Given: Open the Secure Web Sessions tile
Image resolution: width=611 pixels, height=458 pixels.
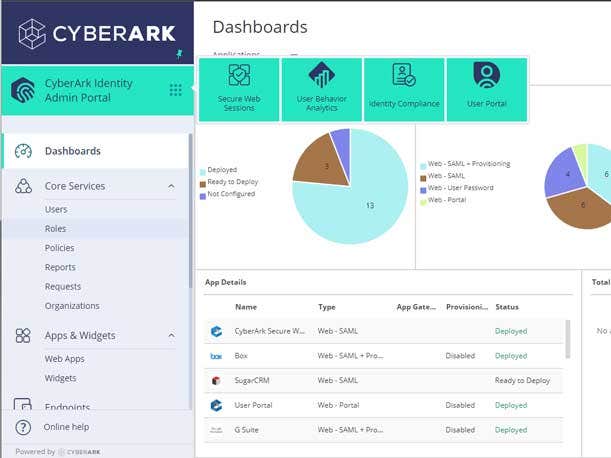Looking at the screenshot, I should pos(239,89).
